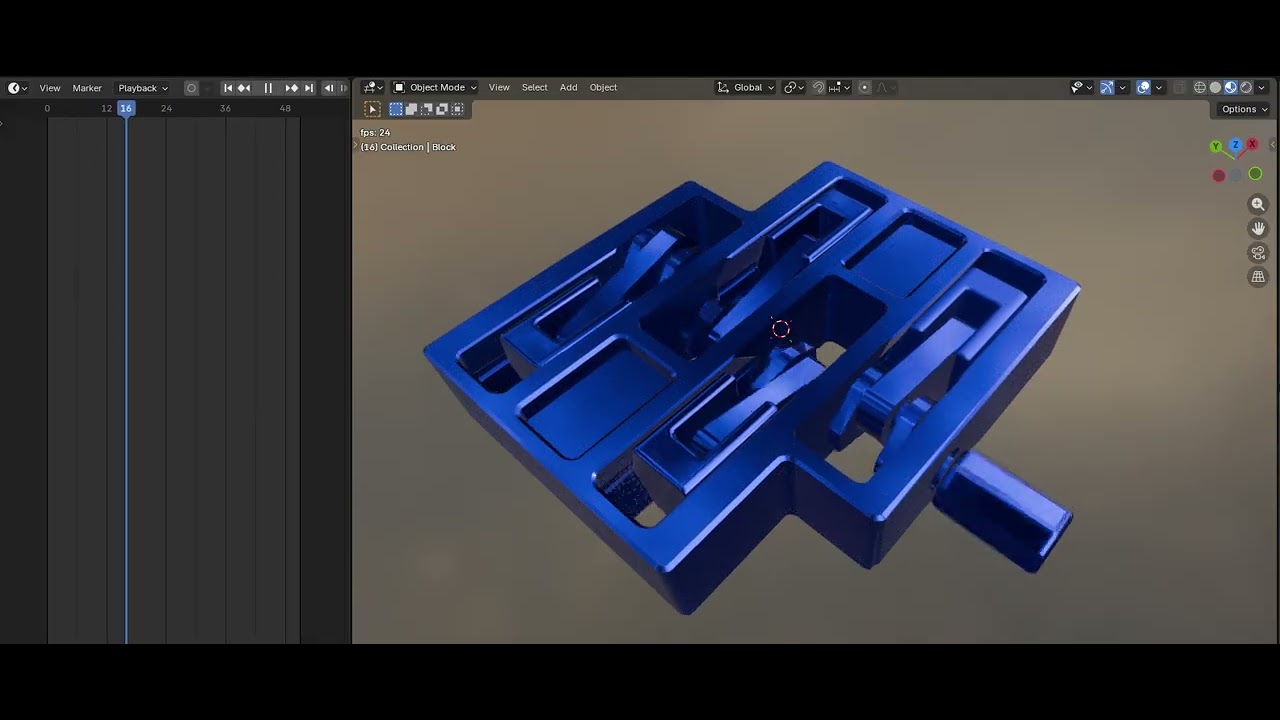Select the Tweak select tool icon

pyautogui.click(x=372, y=109)
